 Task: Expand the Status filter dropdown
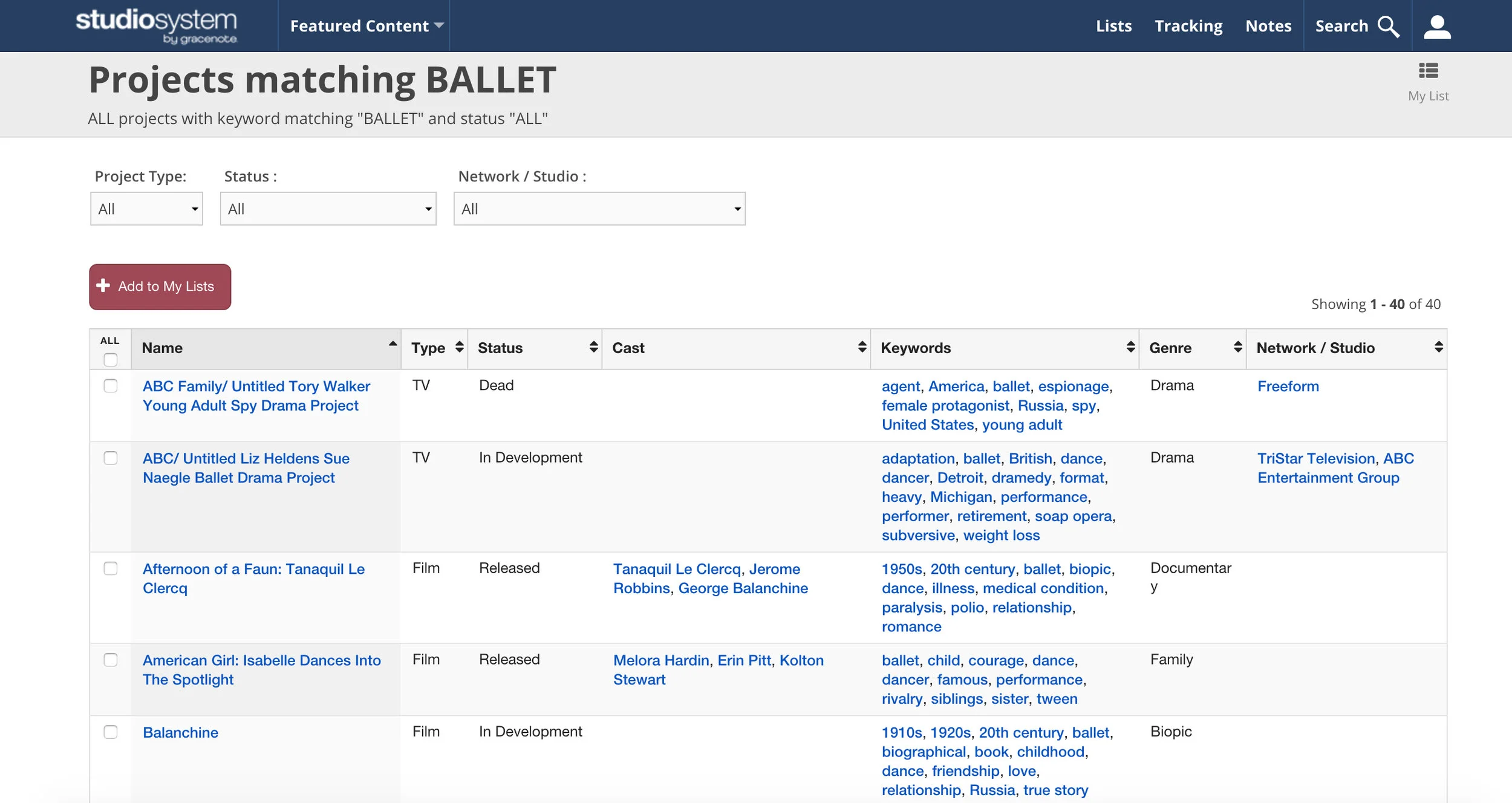coord(328,209)
